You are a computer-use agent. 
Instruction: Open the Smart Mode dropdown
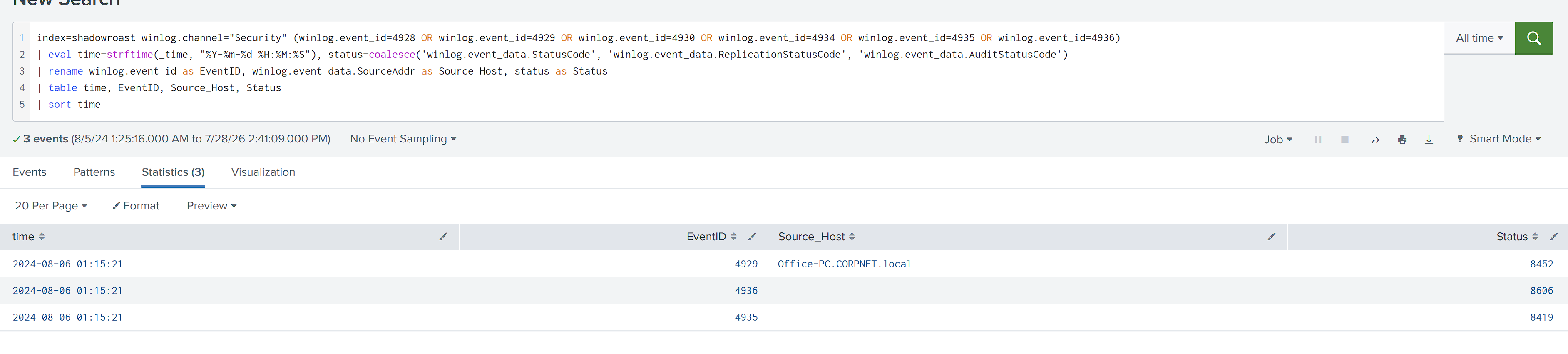pyautogui.click(x=1498, y=139)
